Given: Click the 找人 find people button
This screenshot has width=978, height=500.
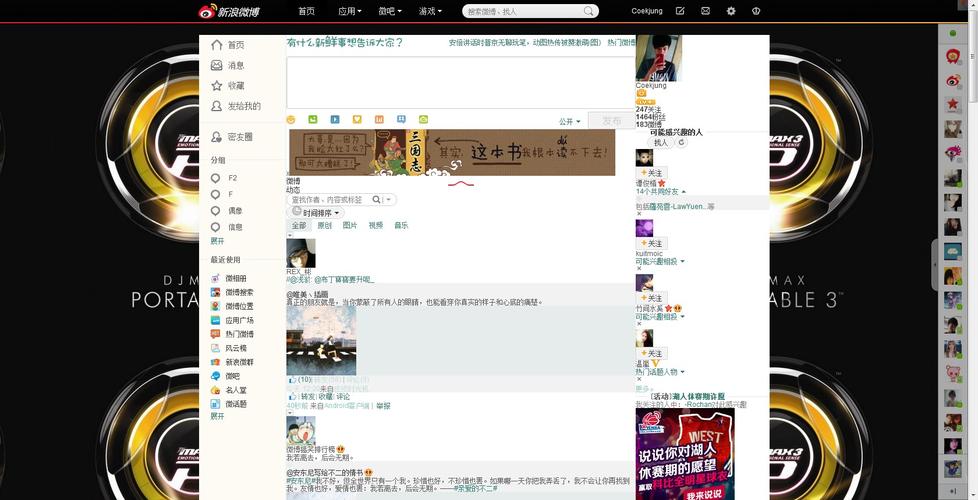Looking at the screenshot, I should pyautogui.click(x=661, y=143).
